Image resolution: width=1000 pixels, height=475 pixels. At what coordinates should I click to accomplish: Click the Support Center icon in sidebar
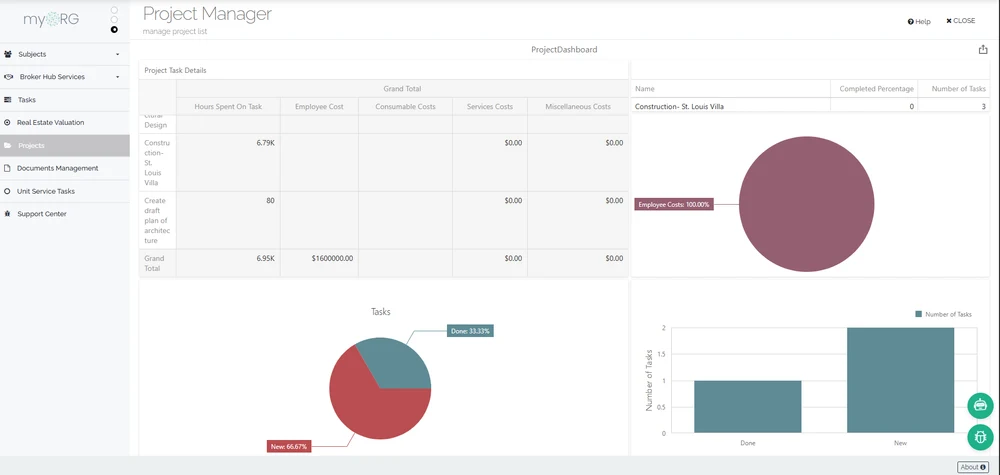(x=8, y=214)
